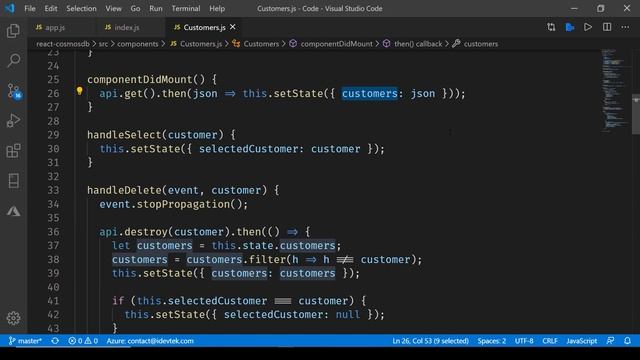The width and height of the screenshot is (640, 360).
Task: Click the master branch indicator
Action: [25, 341]
